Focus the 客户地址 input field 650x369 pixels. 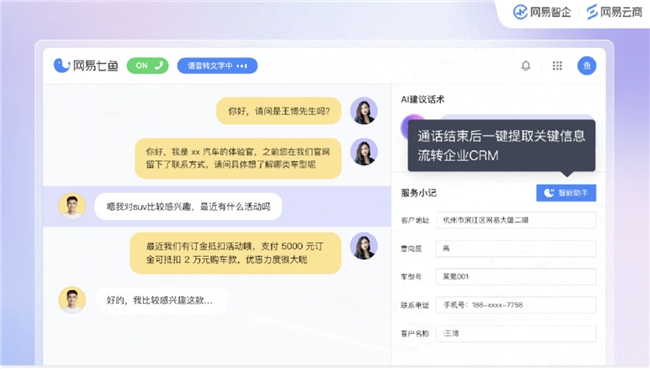pyautogui.click(x=516, y=220)
